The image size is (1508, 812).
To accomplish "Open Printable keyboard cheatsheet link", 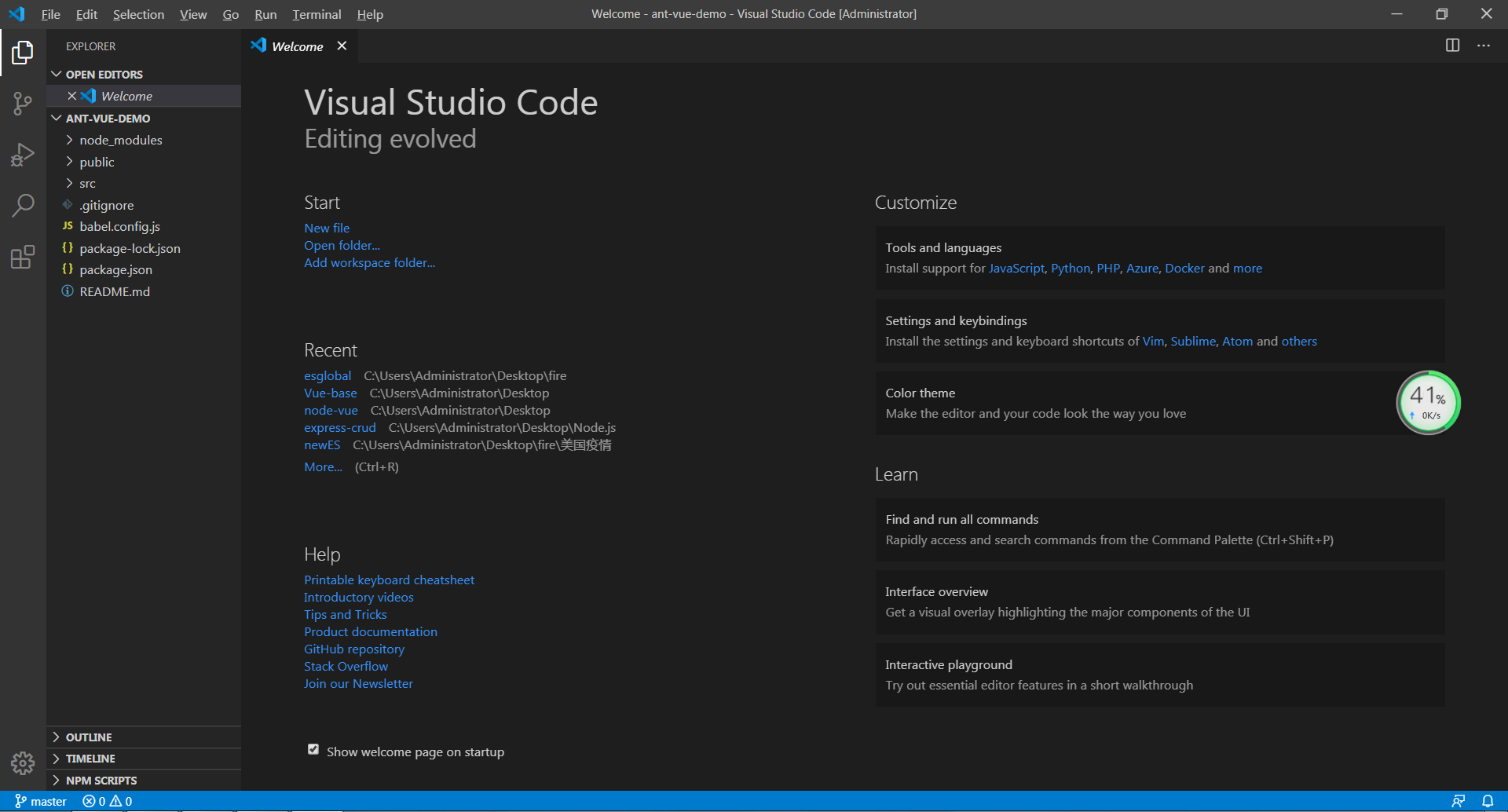I will tap(389, 580).
